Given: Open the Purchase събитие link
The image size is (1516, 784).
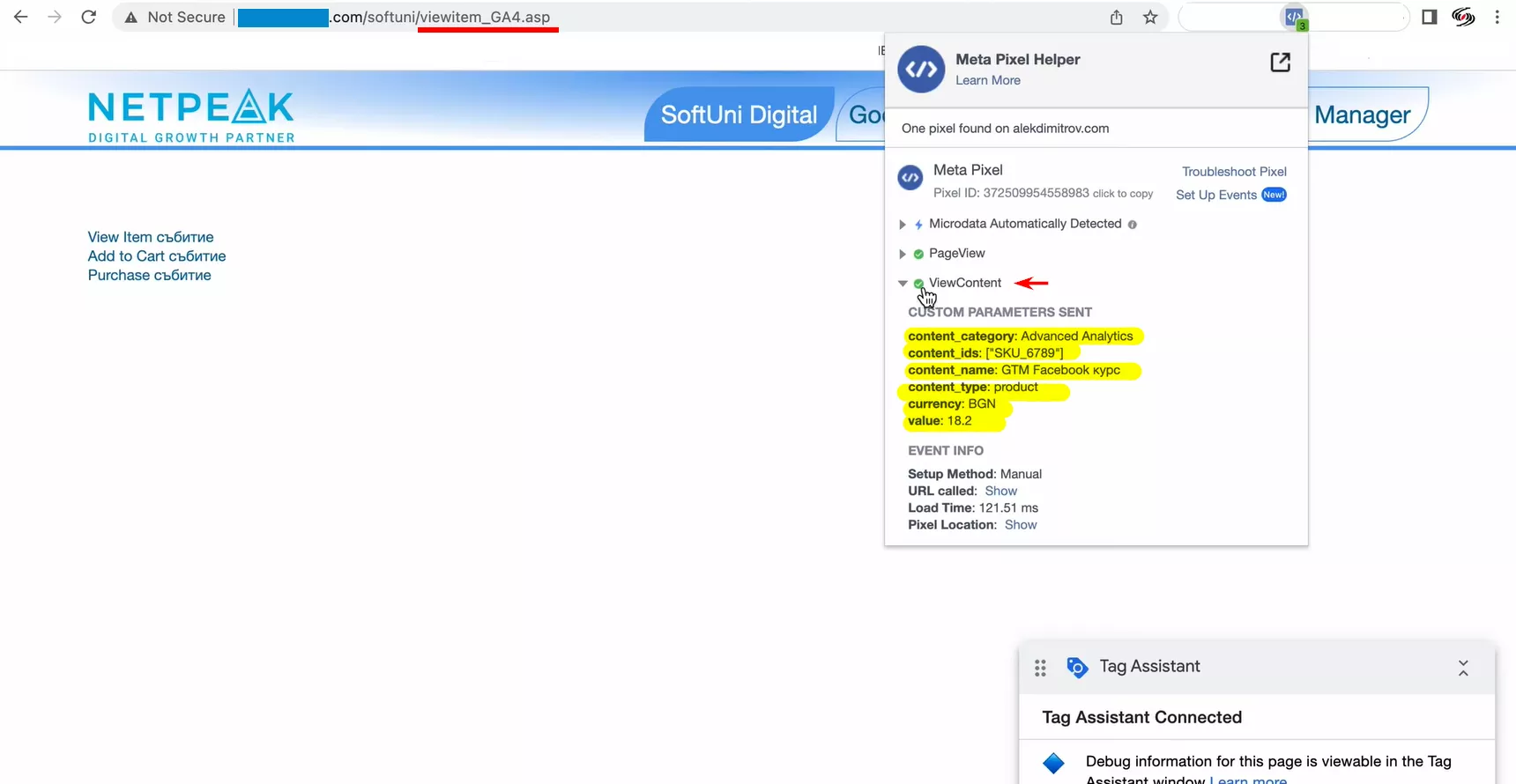Looking at the screenshot, I should (150, 275).
